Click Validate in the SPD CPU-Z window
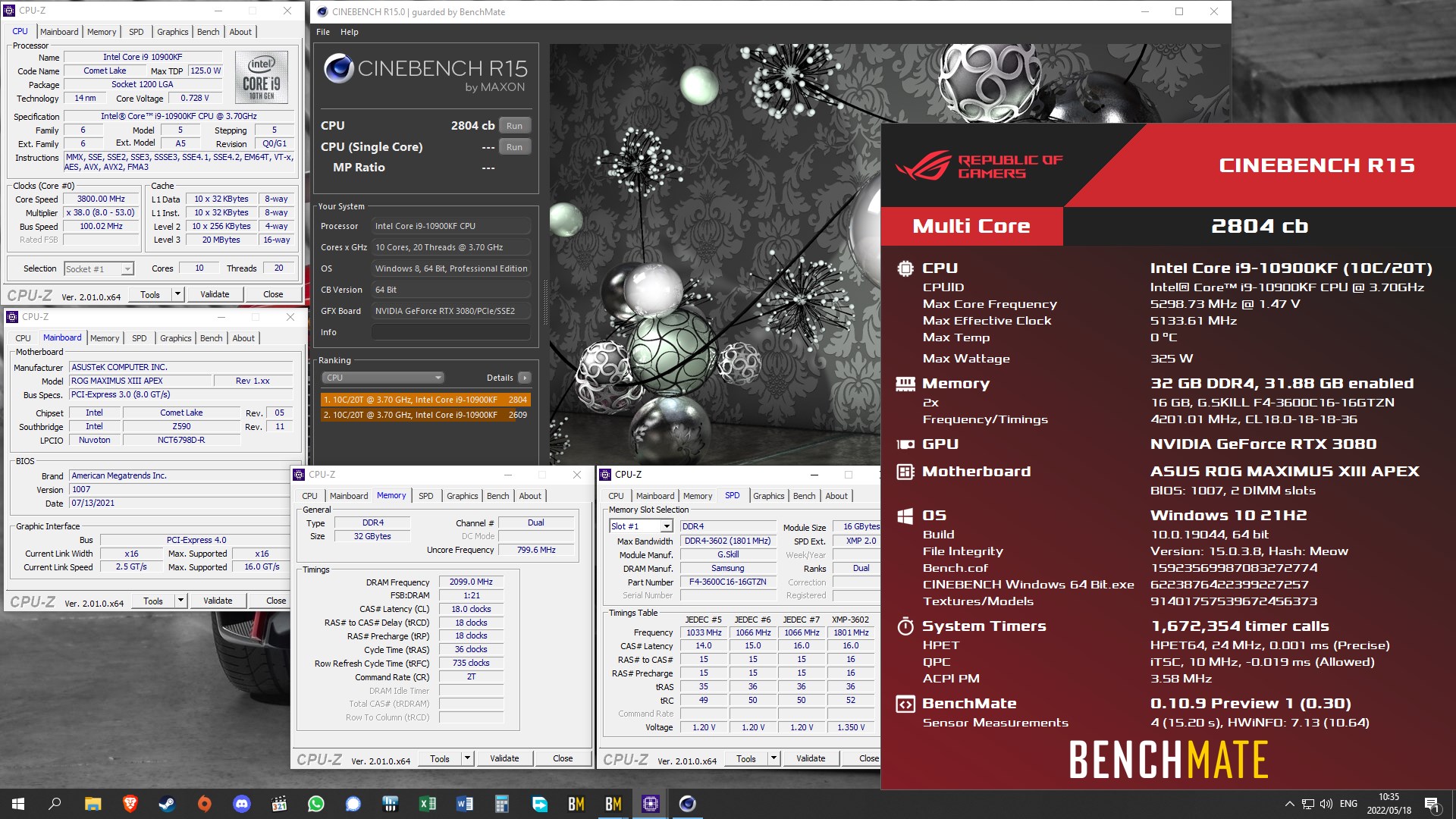The image size is (1456, 819). tap(811, 758)
